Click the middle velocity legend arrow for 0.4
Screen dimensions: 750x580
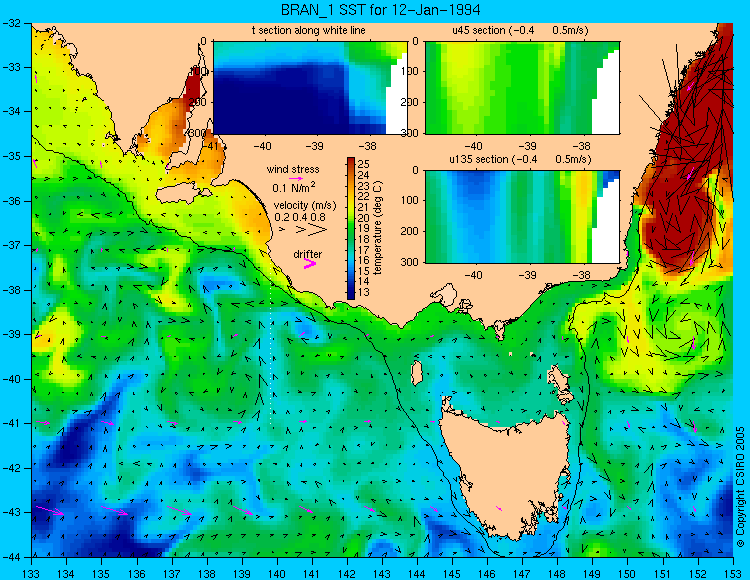[301, 230]
